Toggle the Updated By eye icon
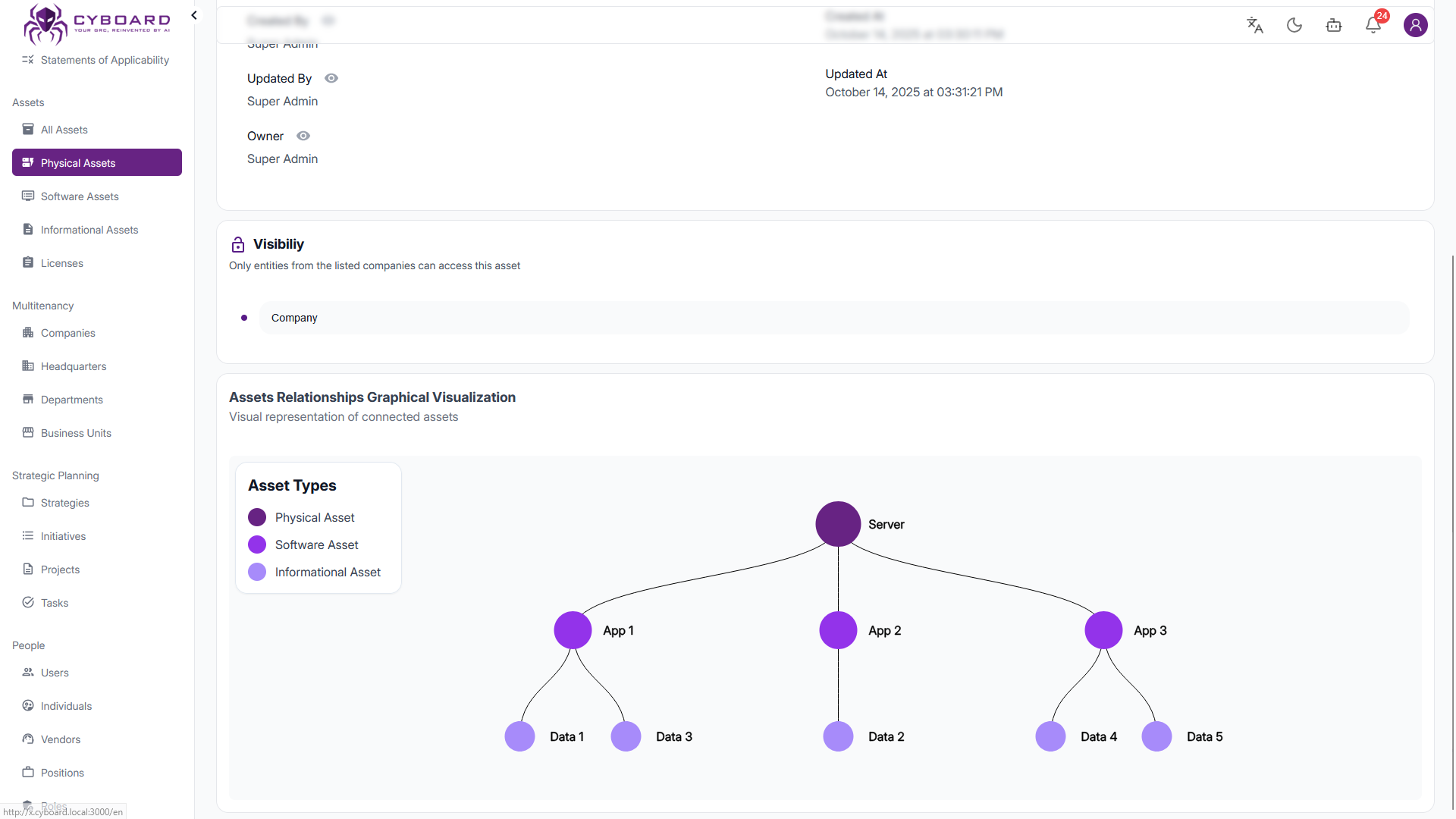 pos(331,78)
